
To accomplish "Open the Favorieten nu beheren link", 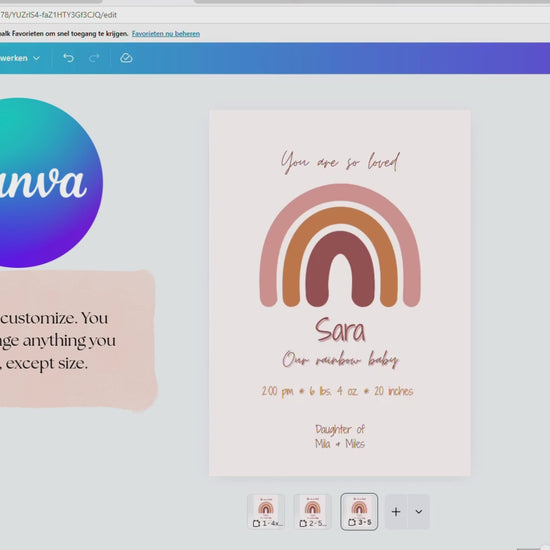I will (x=166, y=34).
